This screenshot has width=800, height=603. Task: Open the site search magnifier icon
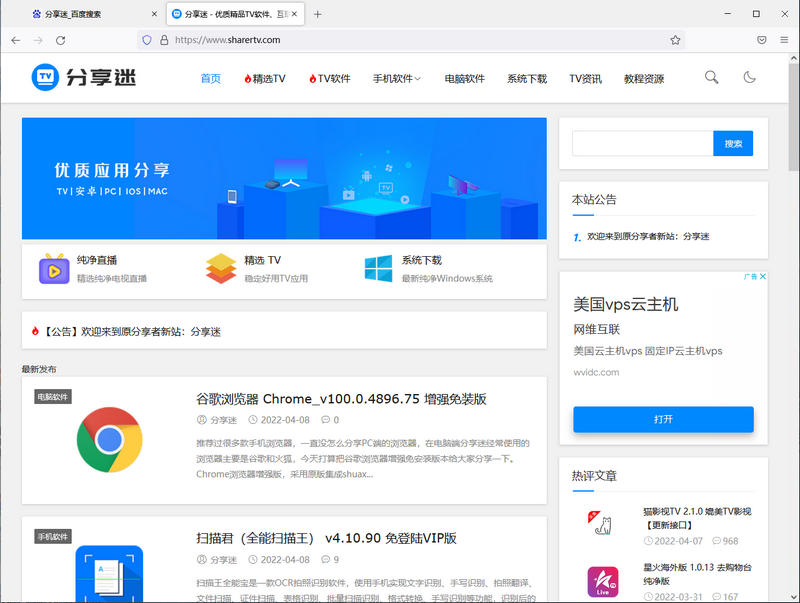[x=711, y=77]
